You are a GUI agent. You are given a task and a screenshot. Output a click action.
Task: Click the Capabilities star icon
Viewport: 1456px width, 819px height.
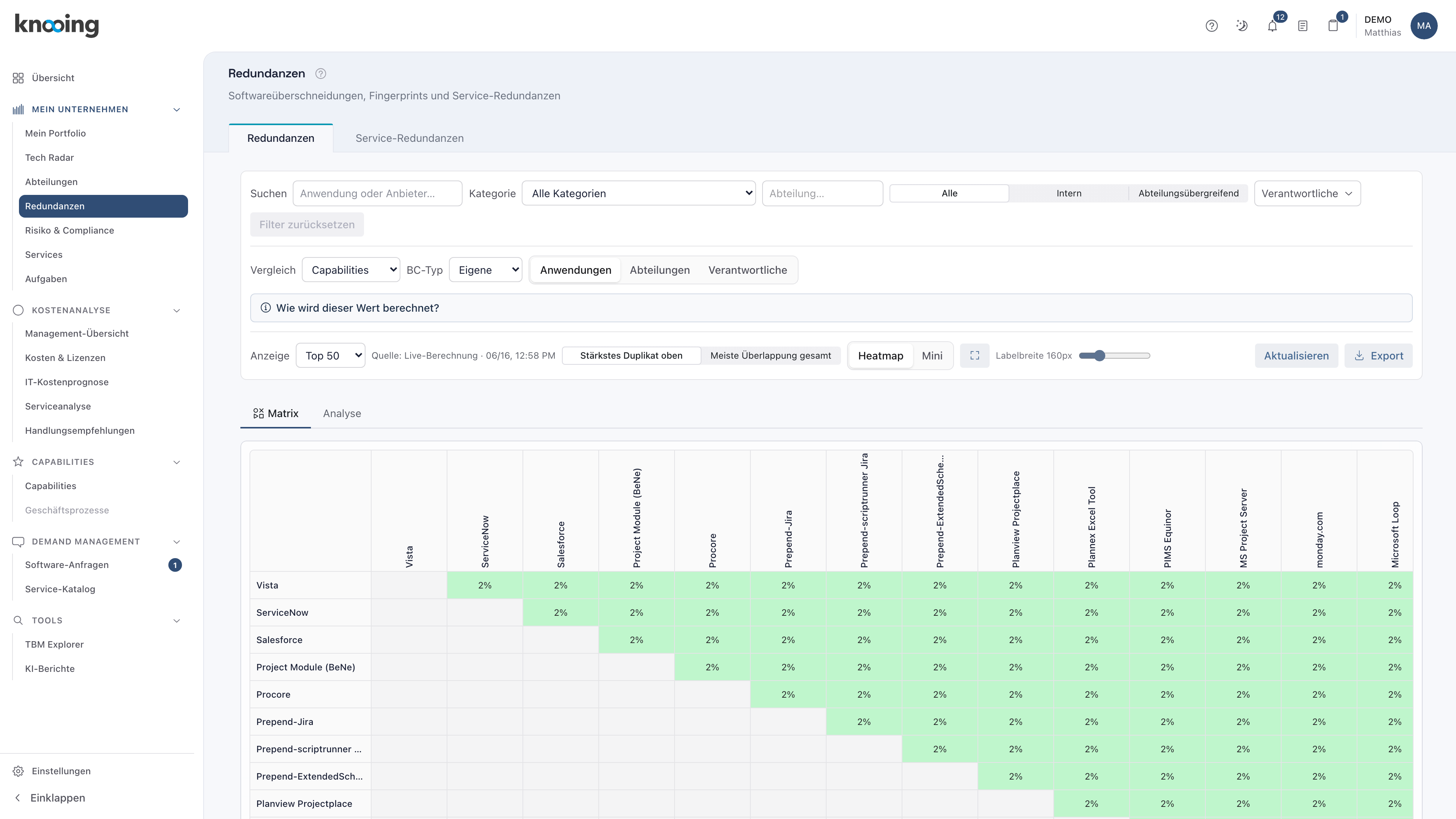(18, 462)
